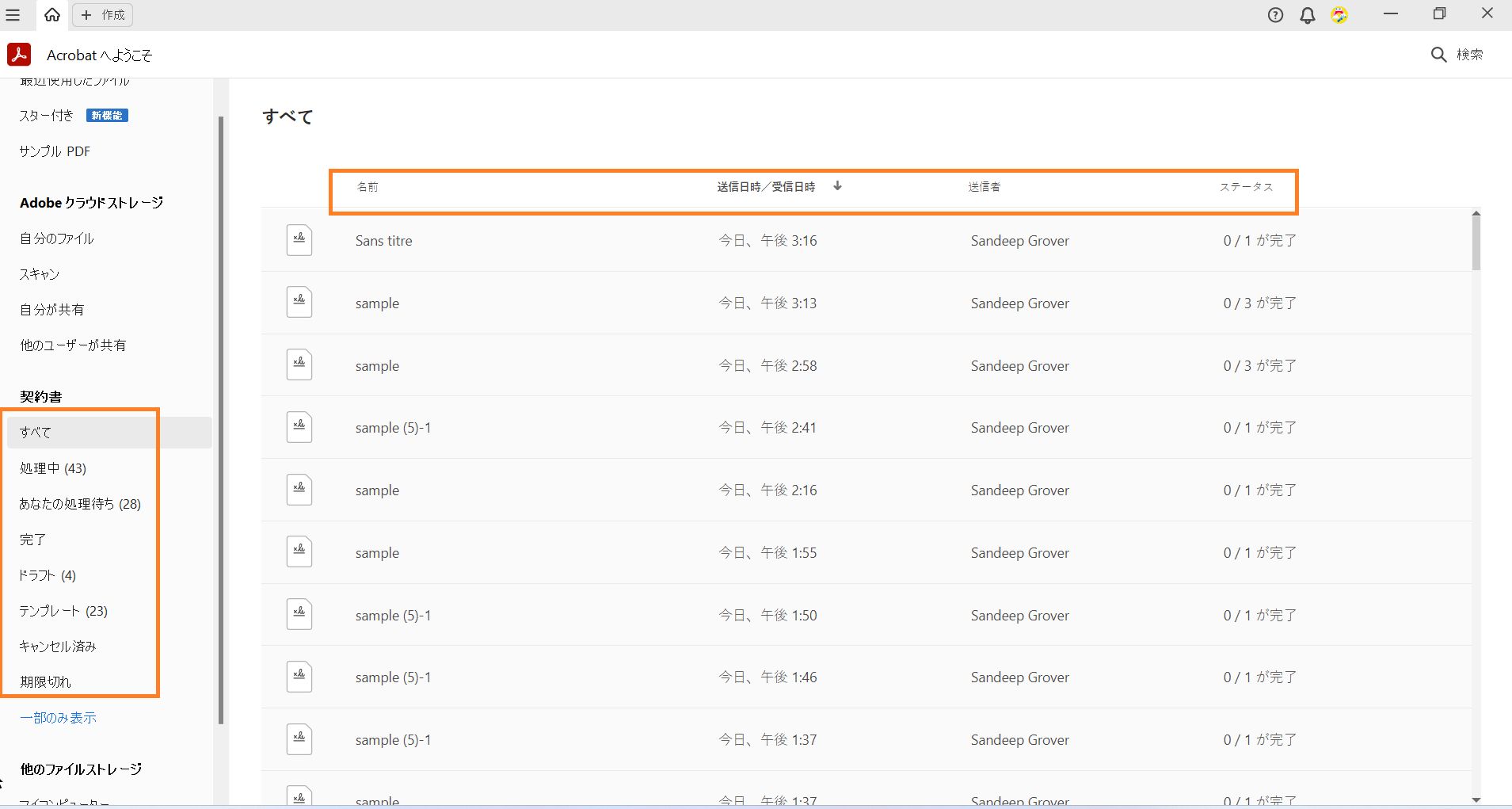Click Sandeep Grover in the 午後 2:16 row
1512x809 pixels.
(1020, 490)
